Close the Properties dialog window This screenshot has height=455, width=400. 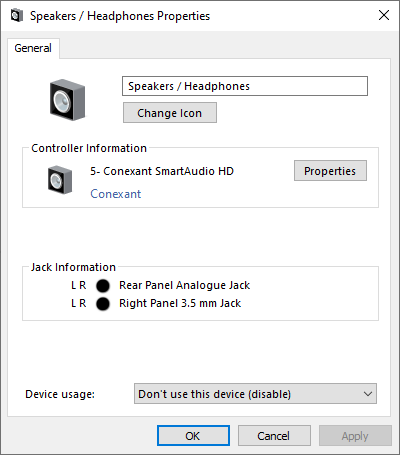point(384,15)
